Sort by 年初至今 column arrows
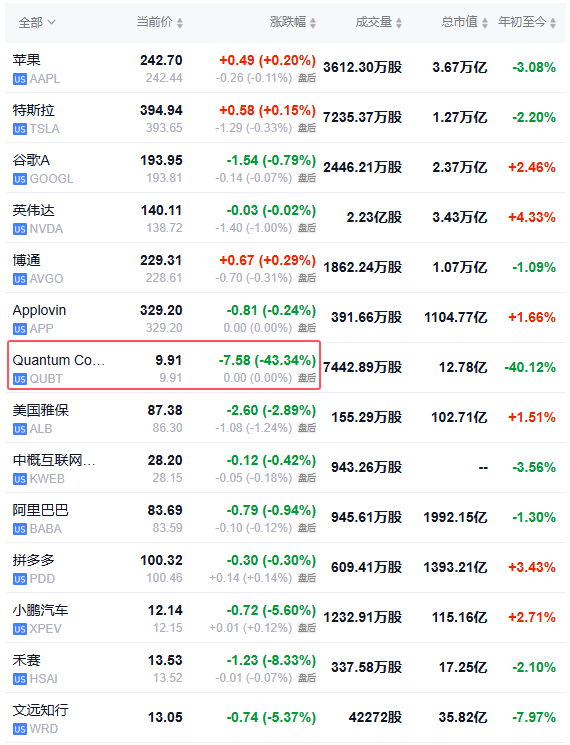This screenshot has height=745, width=570. (552, 22)
